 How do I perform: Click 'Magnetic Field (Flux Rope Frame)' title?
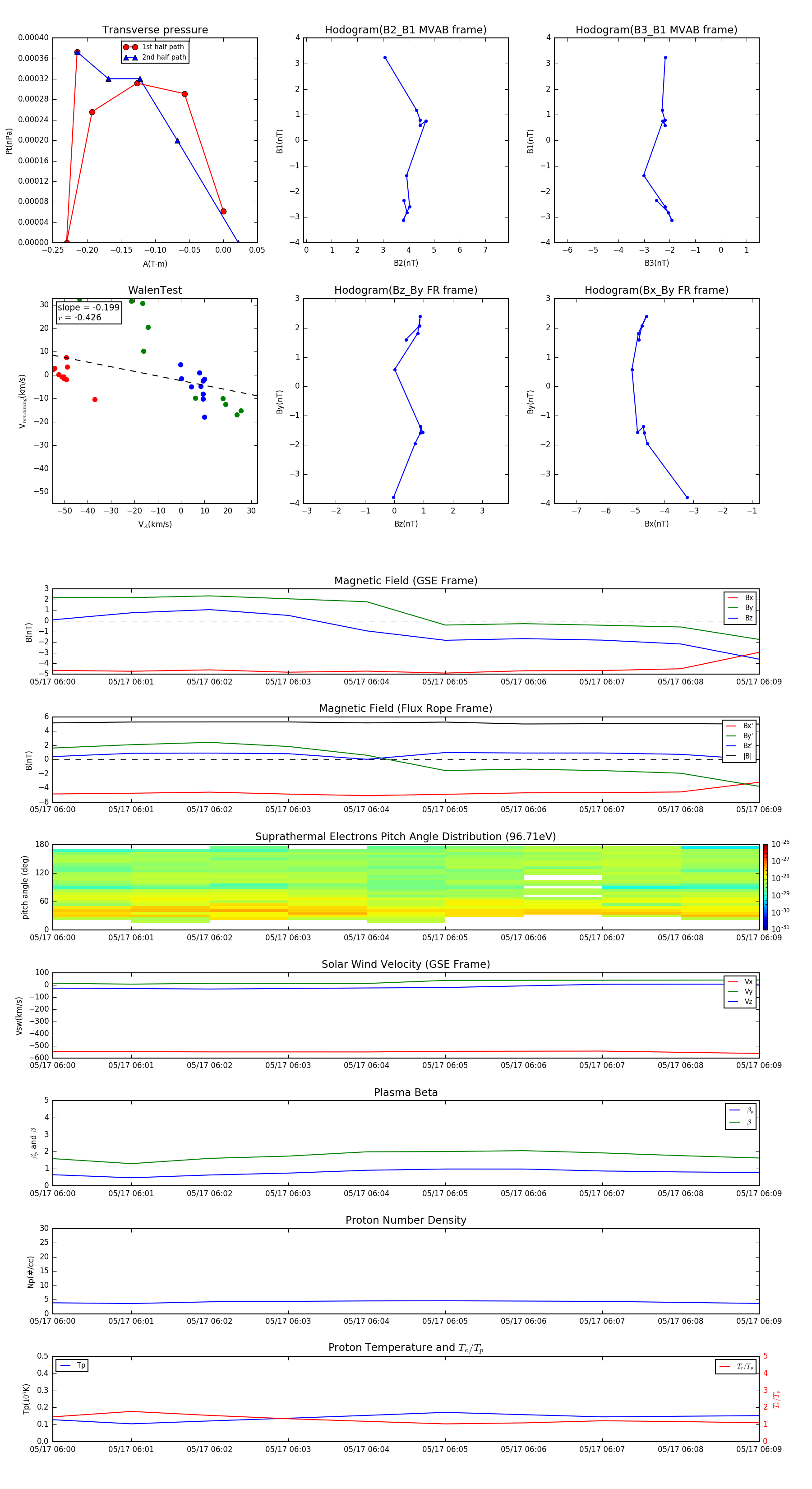(406, 709)
